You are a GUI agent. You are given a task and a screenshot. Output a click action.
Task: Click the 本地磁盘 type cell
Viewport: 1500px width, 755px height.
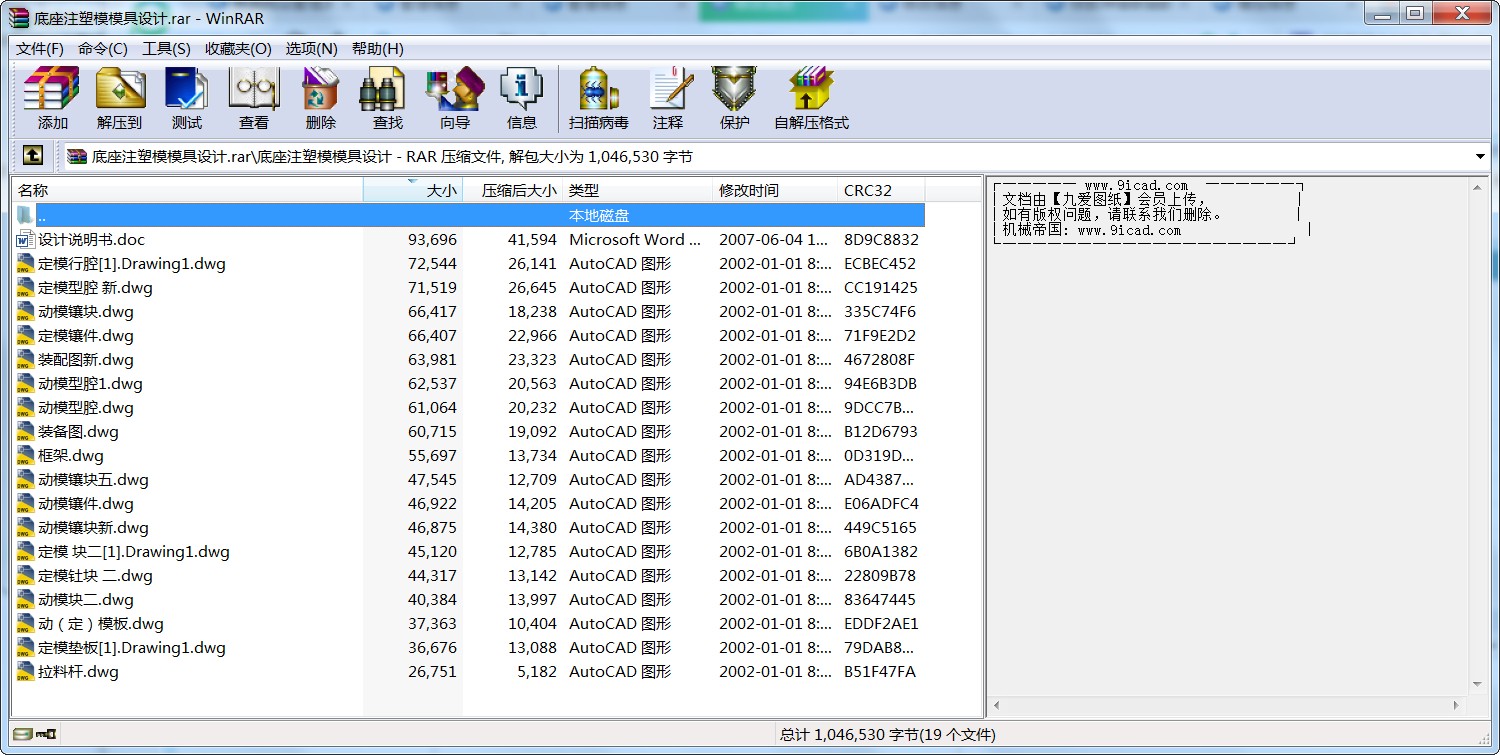click(x=599, y=216)
